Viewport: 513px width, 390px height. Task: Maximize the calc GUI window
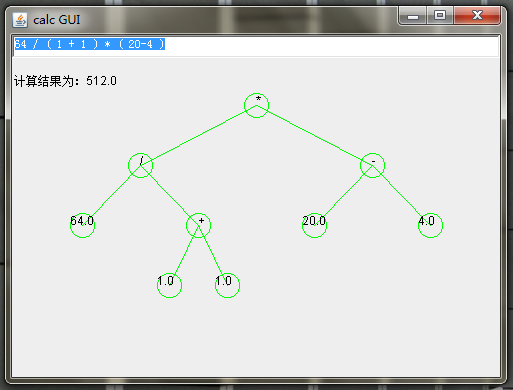(440, 16)
